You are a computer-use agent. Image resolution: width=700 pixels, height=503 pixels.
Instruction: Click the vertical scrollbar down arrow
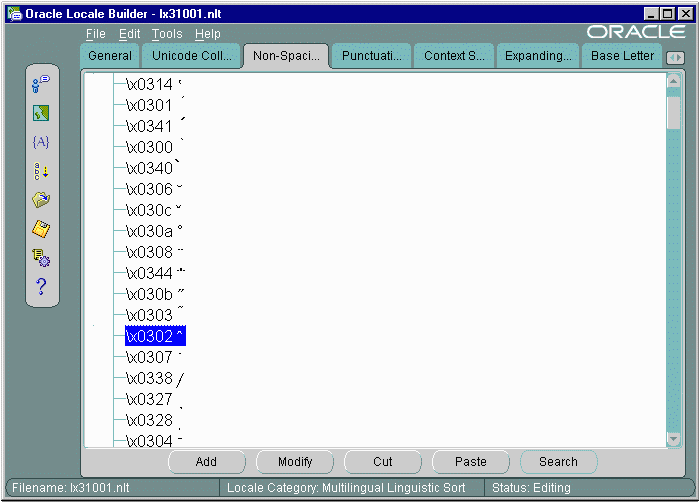coord(674,439)
